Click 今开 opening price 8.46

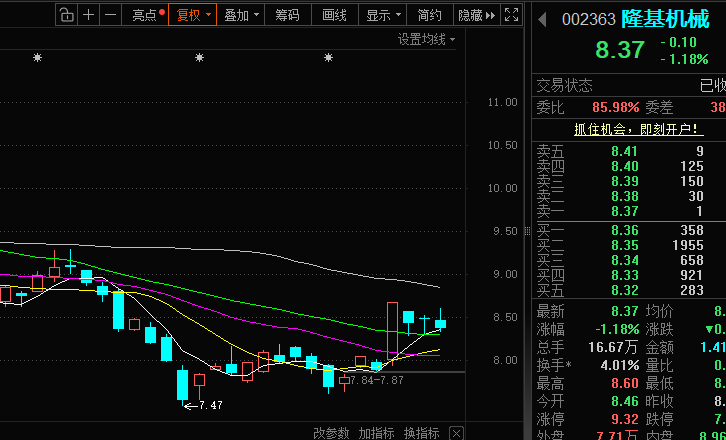pyautogui.click(x=625, y=401)
